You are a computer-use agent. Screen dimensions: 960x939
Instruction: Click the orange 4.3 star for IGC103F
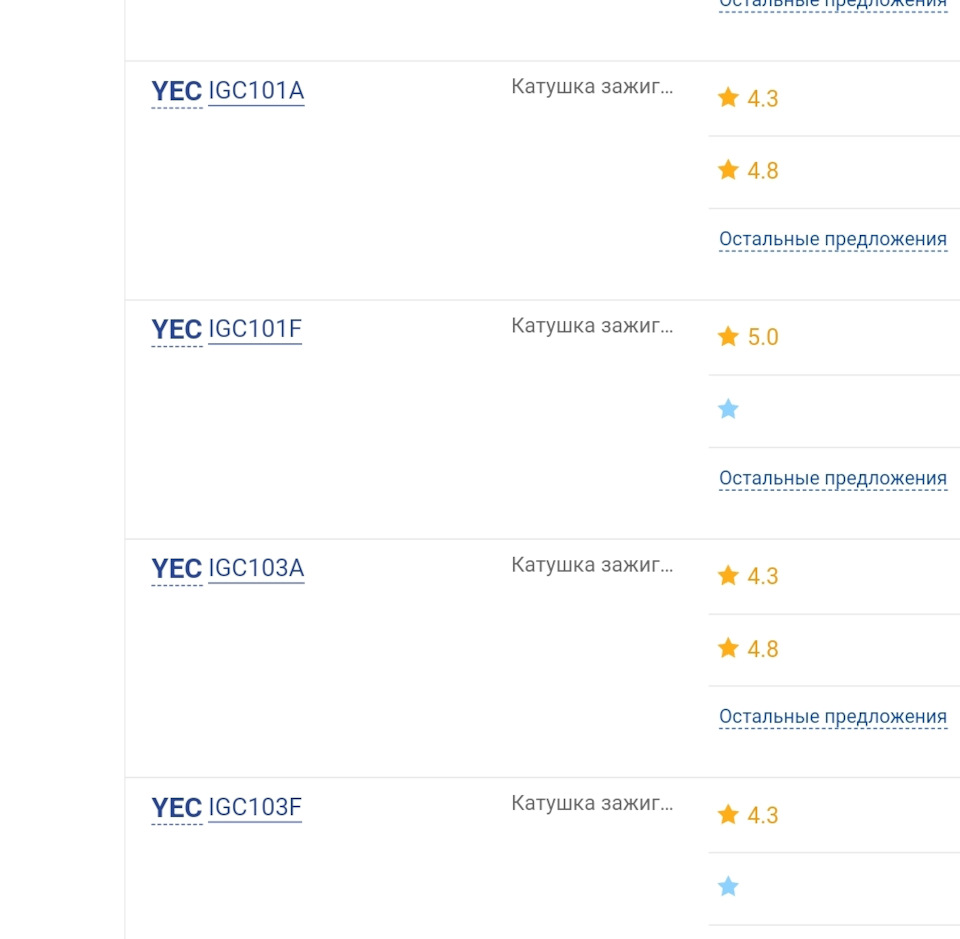click(728, 814)
